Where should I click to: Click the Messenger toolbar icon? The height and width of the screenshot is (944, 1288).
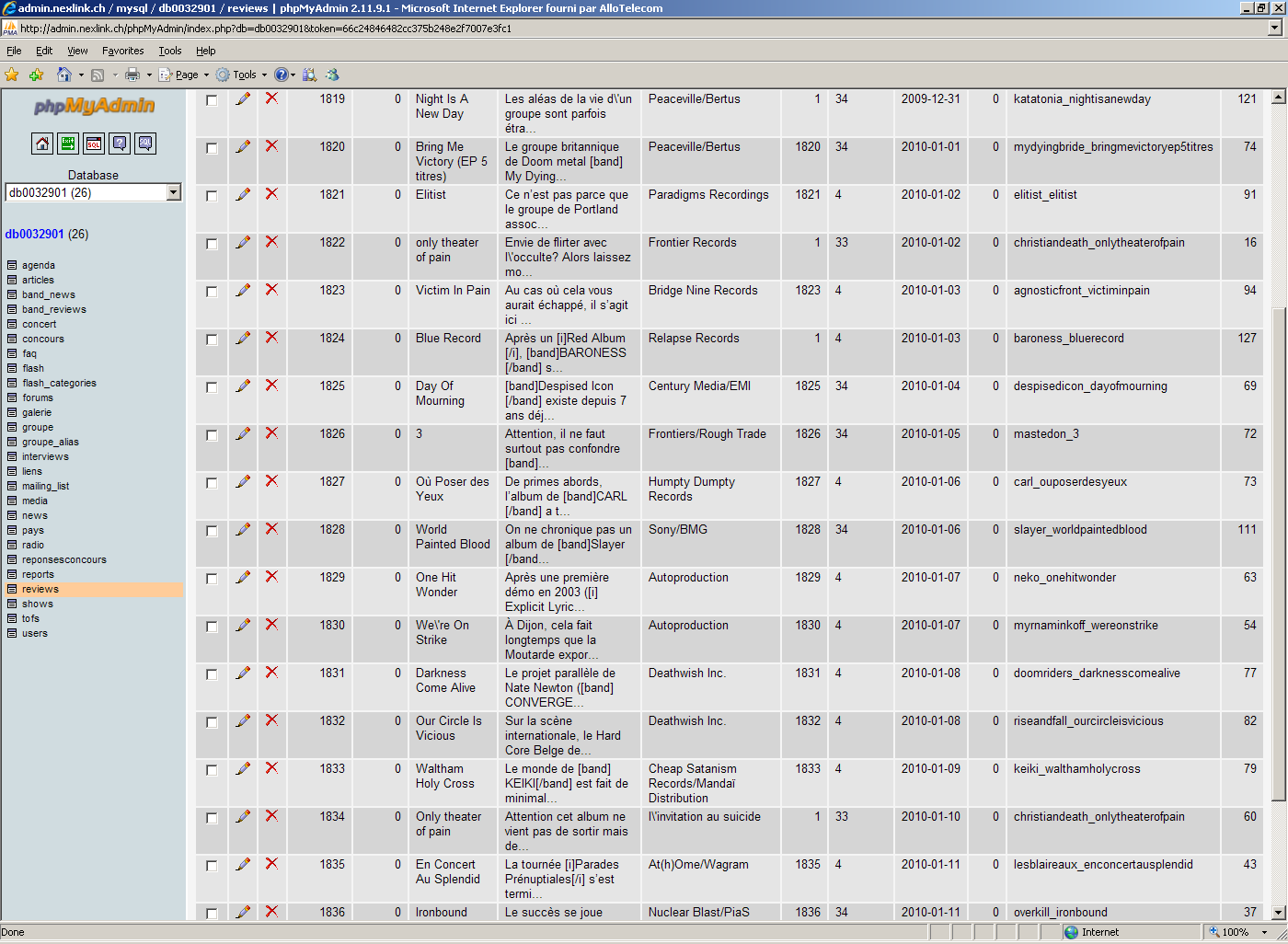tap(332, 75)
